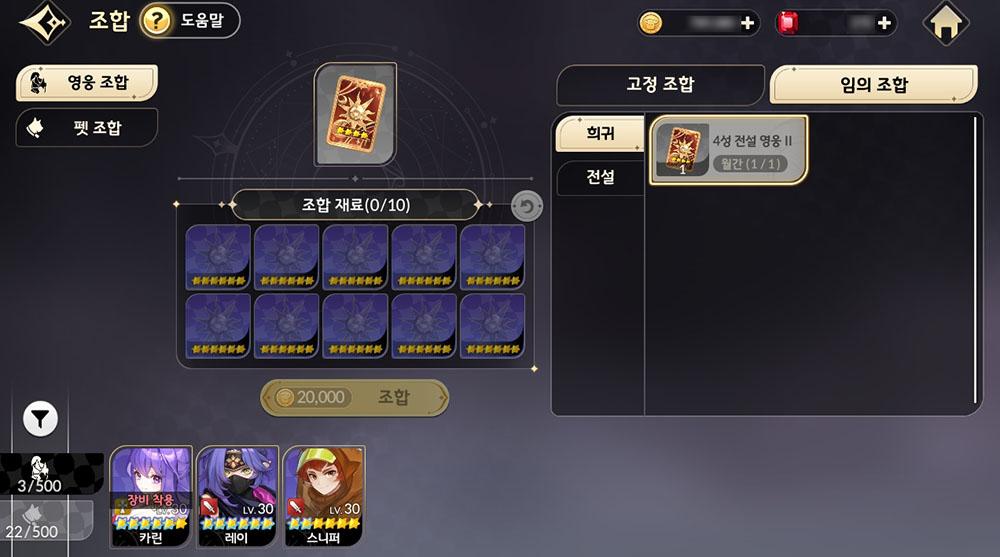Click the 조합 button costing 20,000

tap(355, 397)
